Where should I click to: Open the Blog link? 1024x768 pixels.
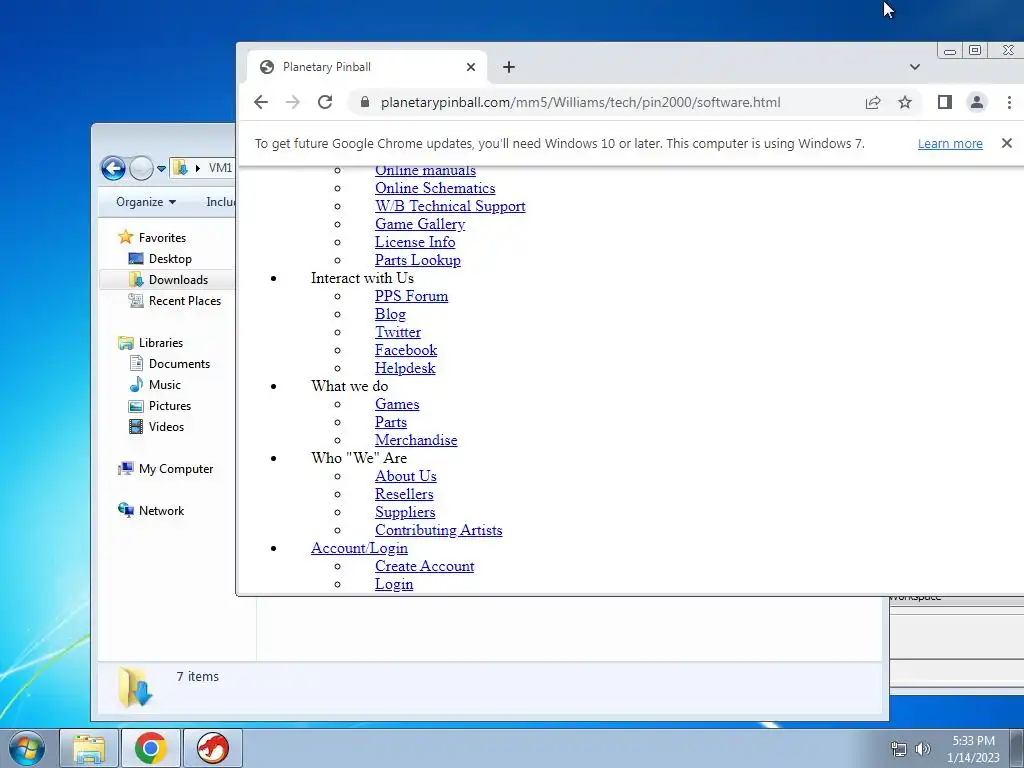click(390, 314)
